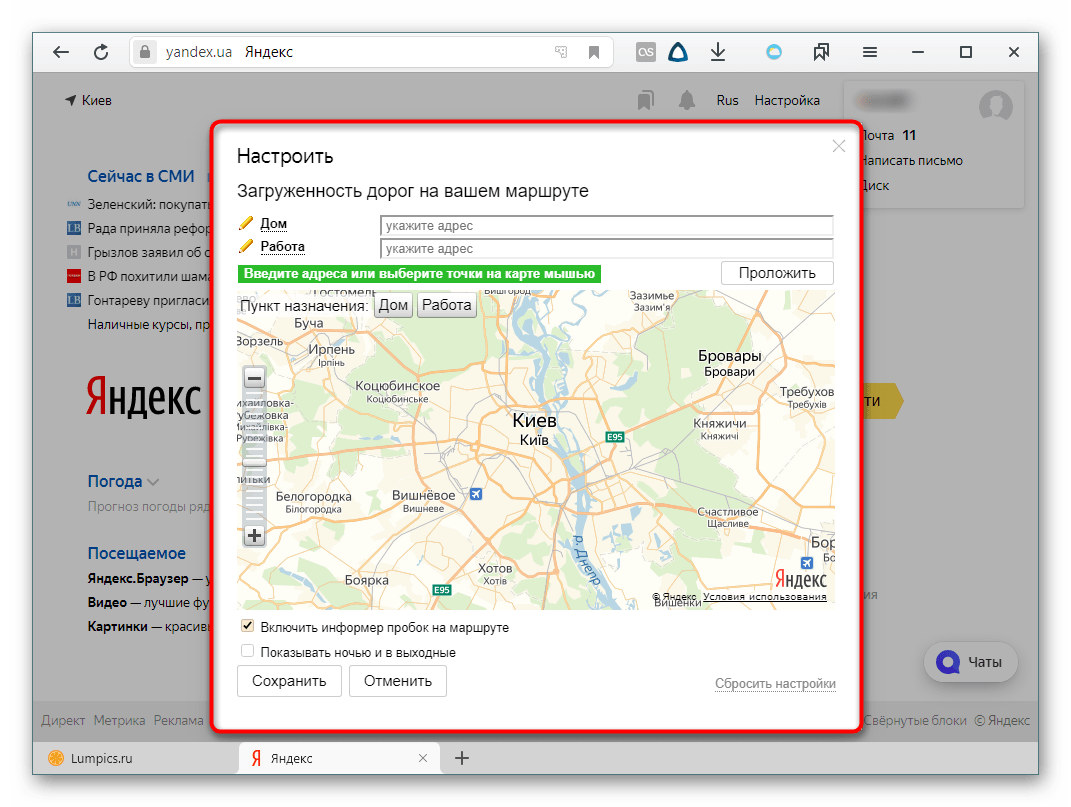Viewport: 1071px width, 807px height.
Task: Bookmark the page using the address bar icon
Action: pyautogui.click(x=594, y=53)
